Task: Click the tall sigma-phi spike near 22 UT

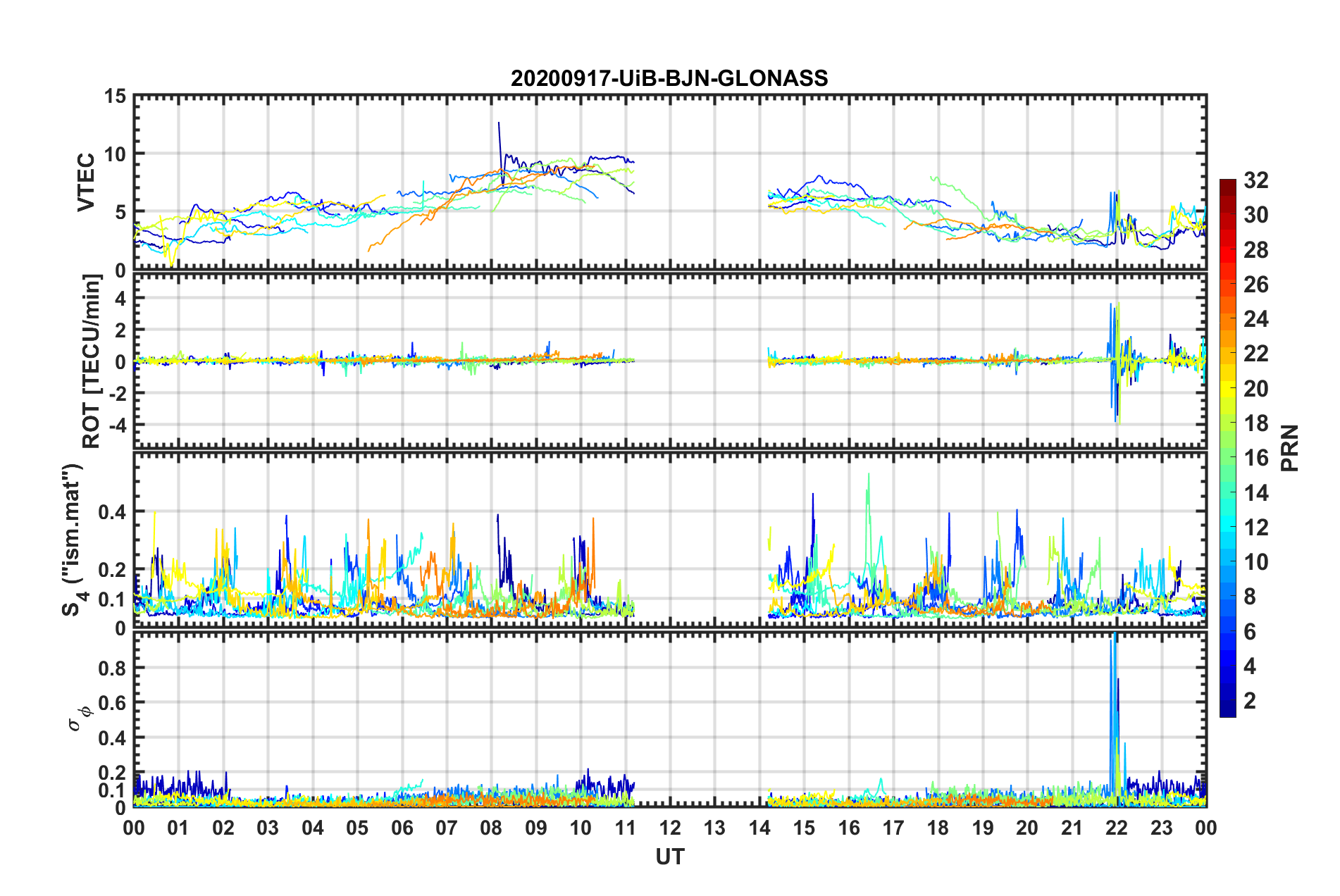Action: pos(1115,718)
